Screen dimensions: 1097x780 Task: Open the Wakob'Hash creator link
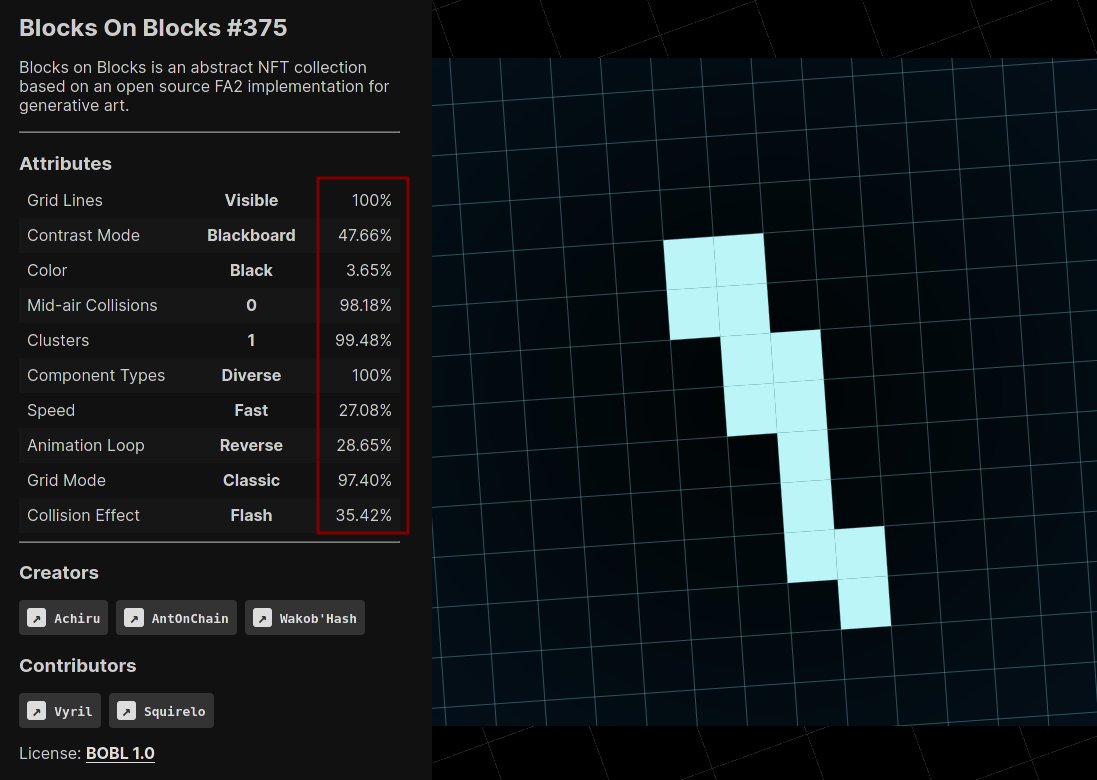point(304,618)
